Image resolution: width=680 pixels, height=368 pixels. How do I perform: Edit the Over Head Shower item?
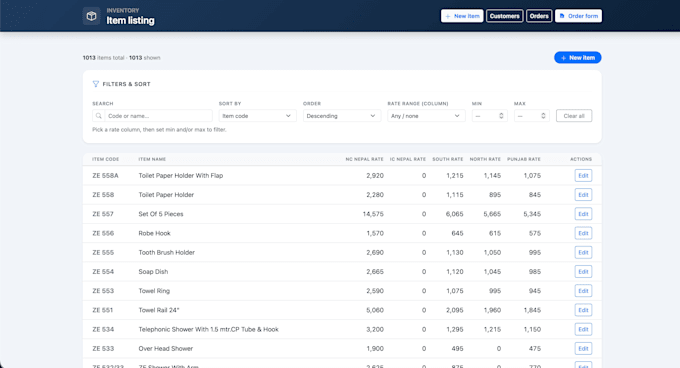[583, 348]
